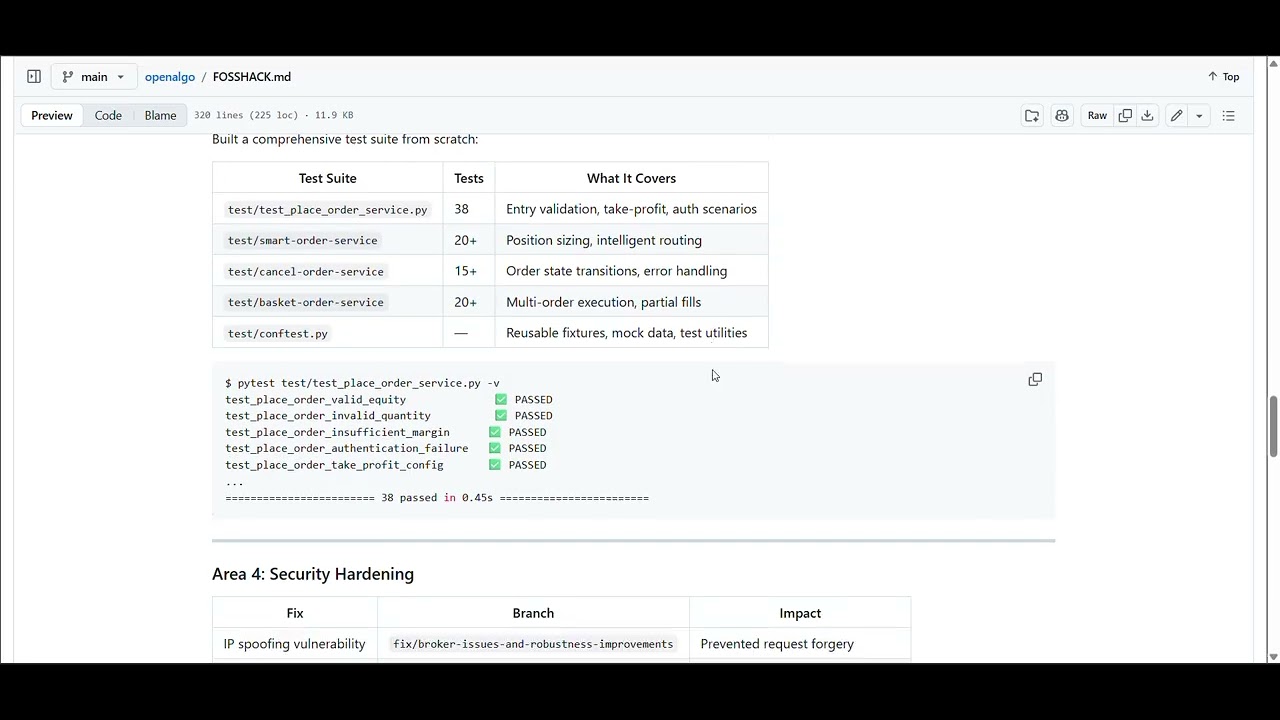Download the raw file icon

point(1148,116)
